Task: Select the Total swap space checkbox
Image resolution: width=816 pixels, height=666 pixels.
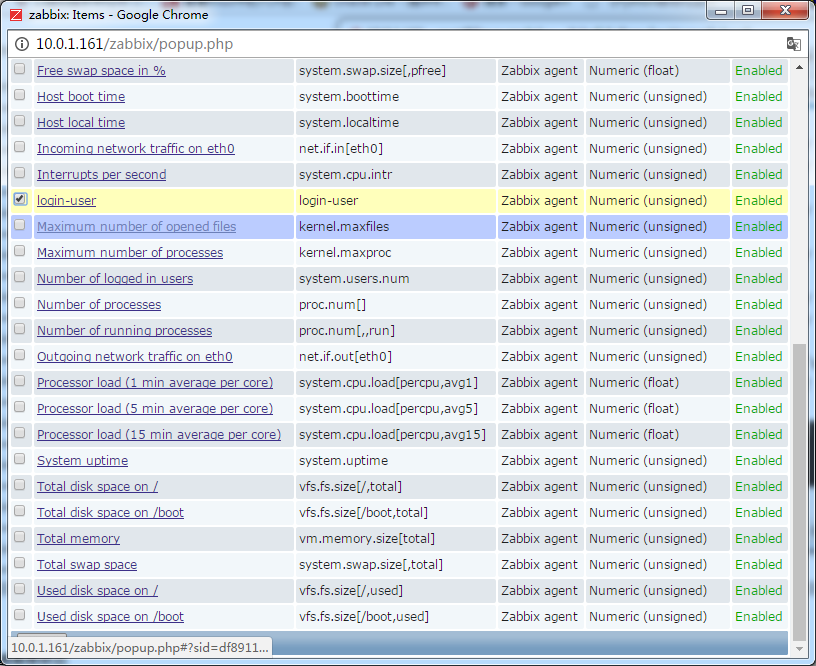Action: pos(20,563)
